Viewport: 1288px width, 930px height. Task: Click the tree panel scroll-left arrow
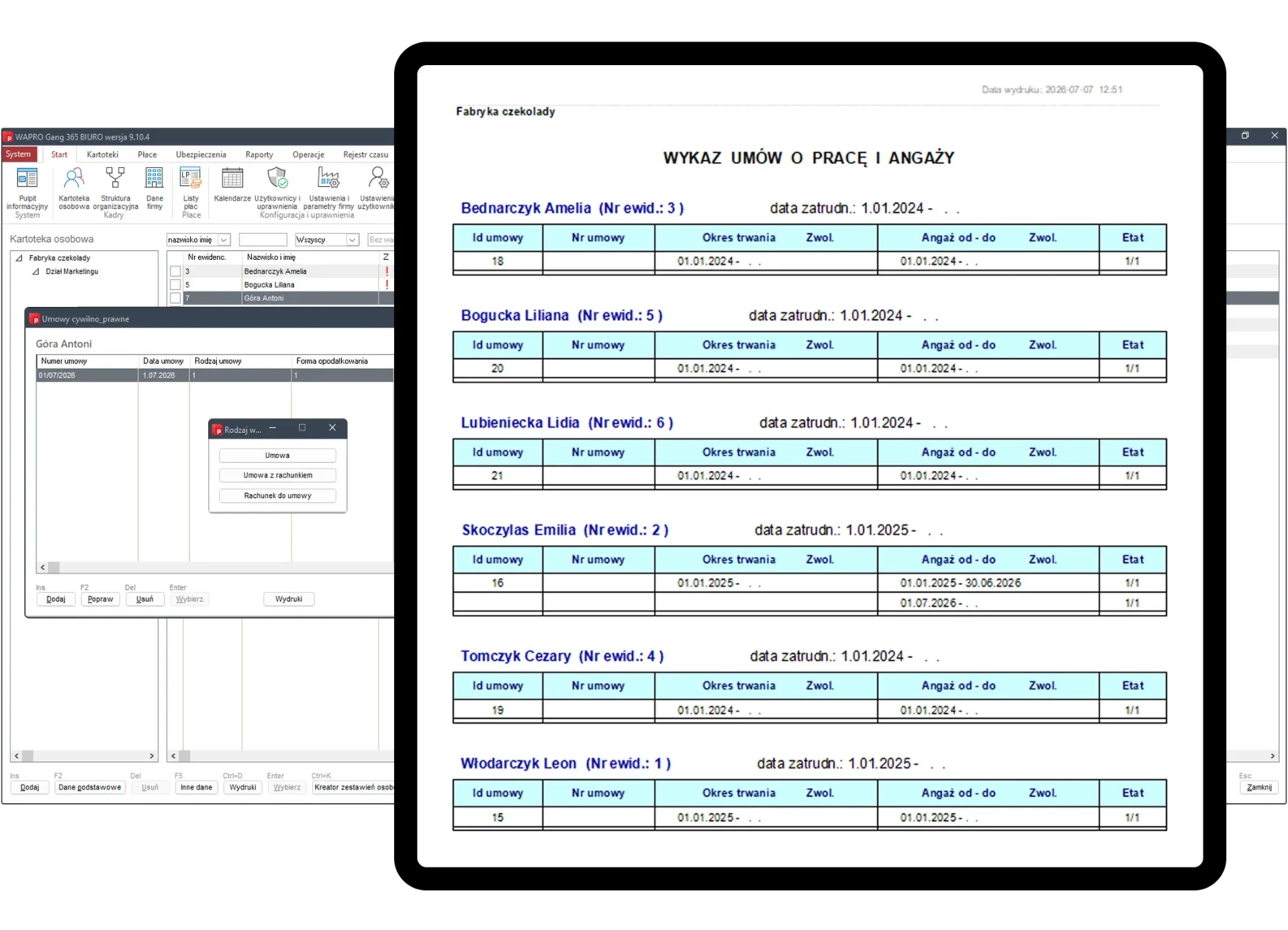17,756
